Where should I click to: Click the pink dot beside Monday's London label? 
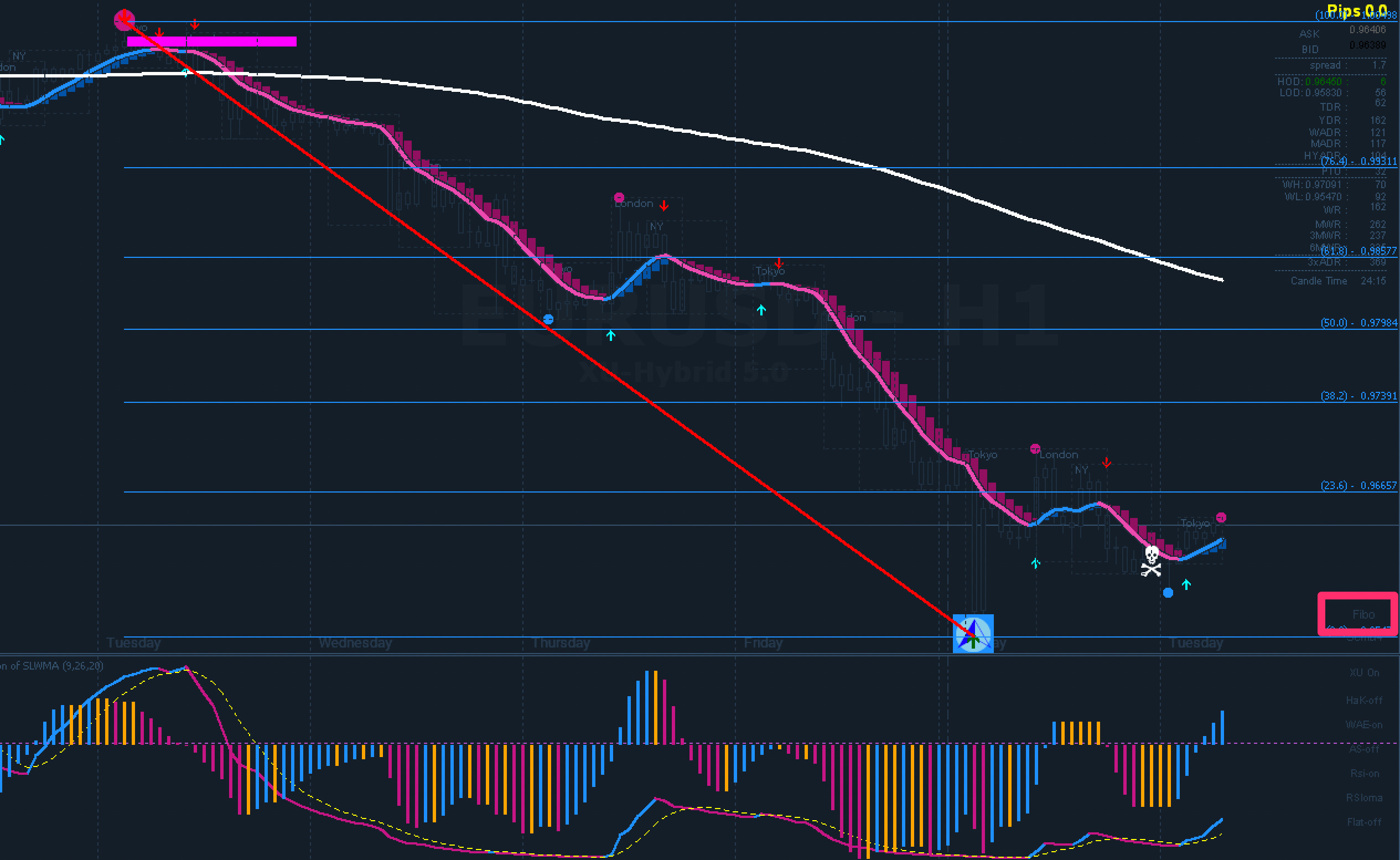pos(1035,449)
